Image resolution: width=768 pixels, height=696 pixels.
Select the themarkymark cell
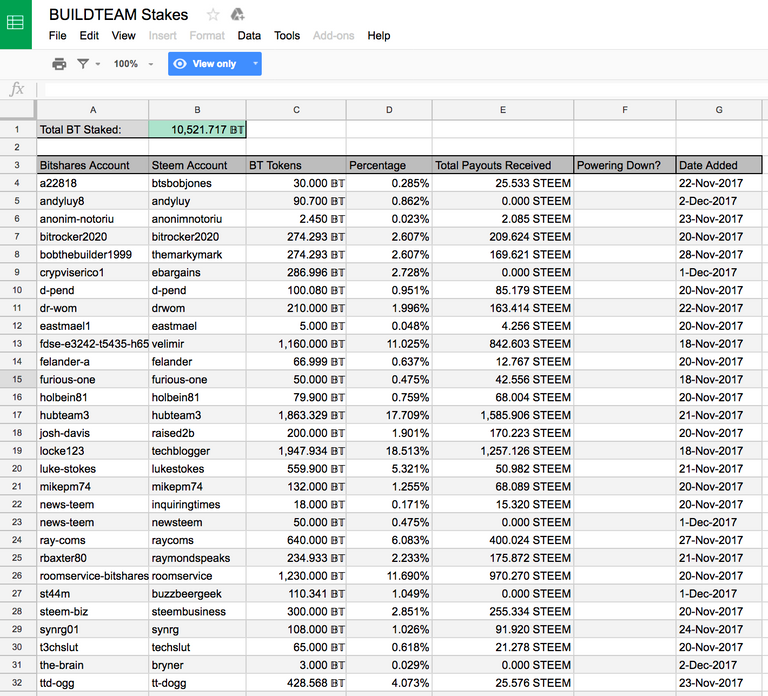coord(197,255)
